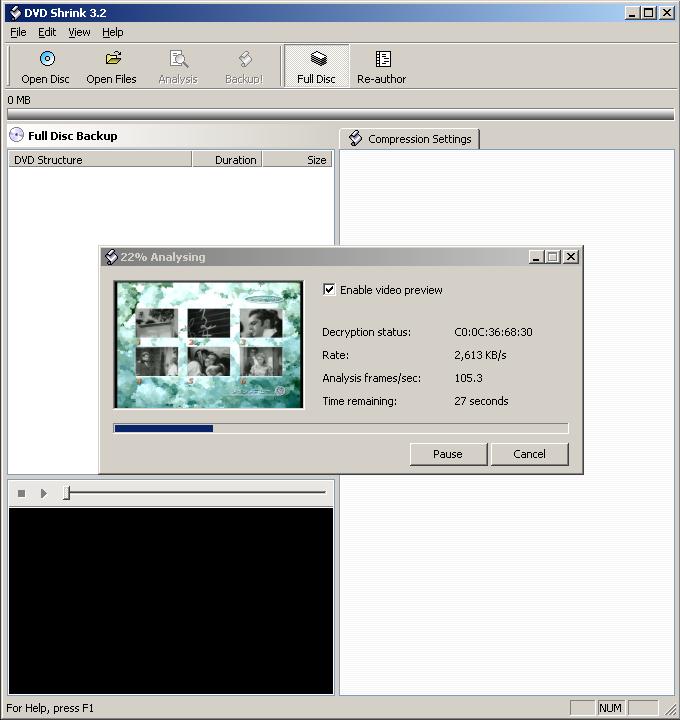Click the Open Files folder icon

pyautogui.click(x=113, y=58)
